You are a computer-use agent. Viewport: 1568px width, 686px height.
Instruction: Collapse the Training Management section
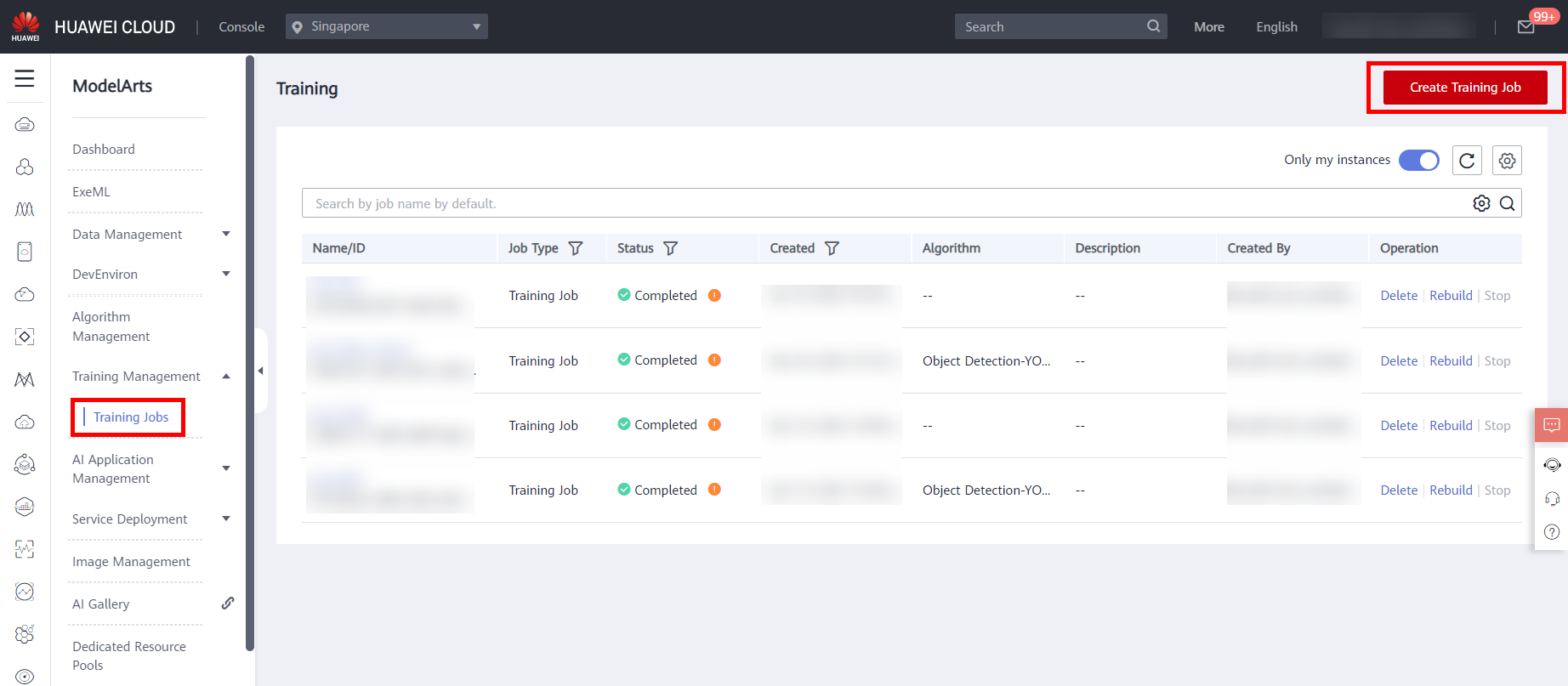pyautogui.click(x=226, y=377)
